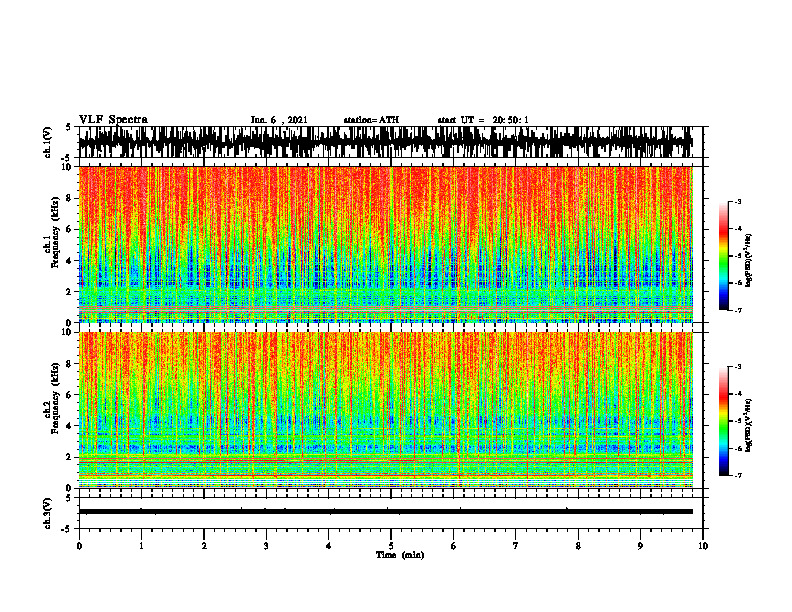792x612 pixels.
Task: Click time-axis tick label "2"
Action: click(204, 546)
